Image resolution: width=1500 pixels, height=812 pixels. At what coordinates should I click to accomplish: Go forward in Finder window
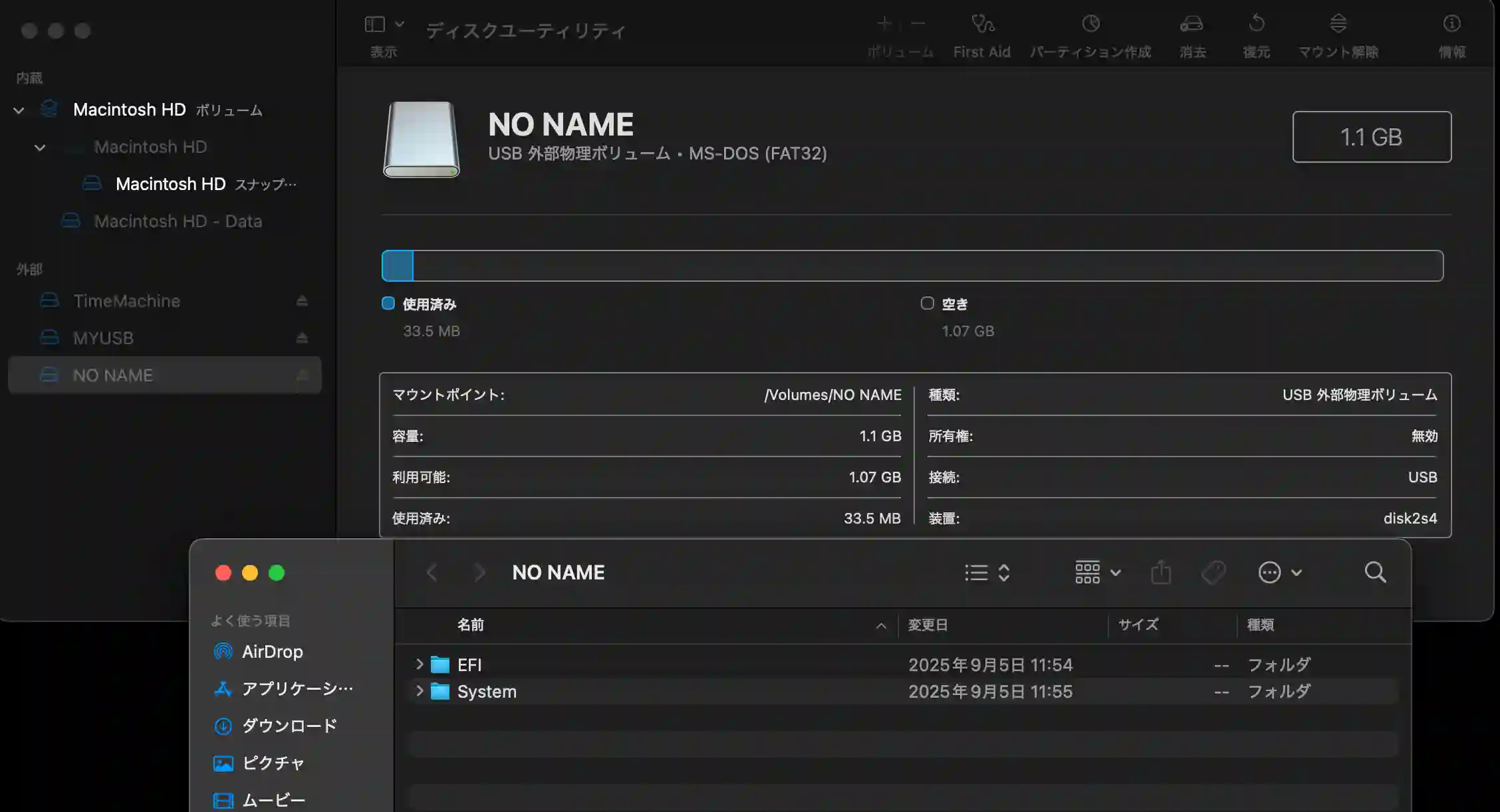click(x=479, y=572)
